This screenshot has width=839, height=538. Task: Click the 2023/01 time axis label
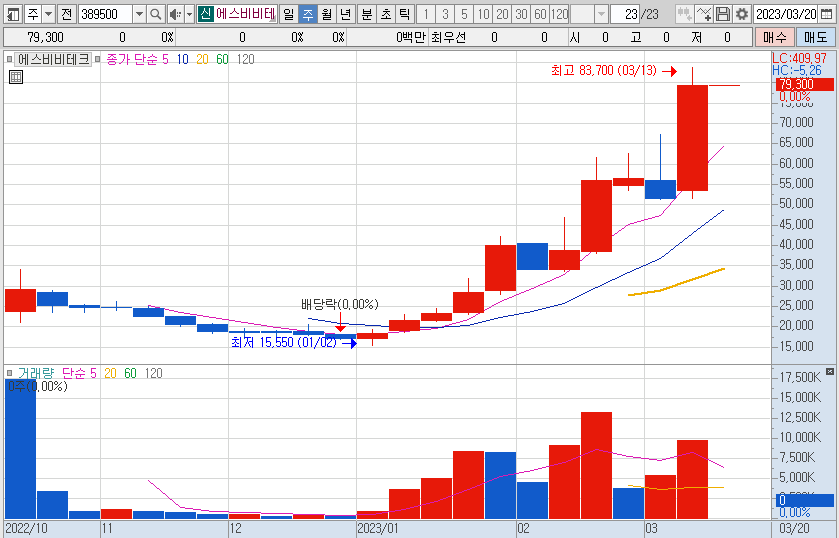(378, 529)
